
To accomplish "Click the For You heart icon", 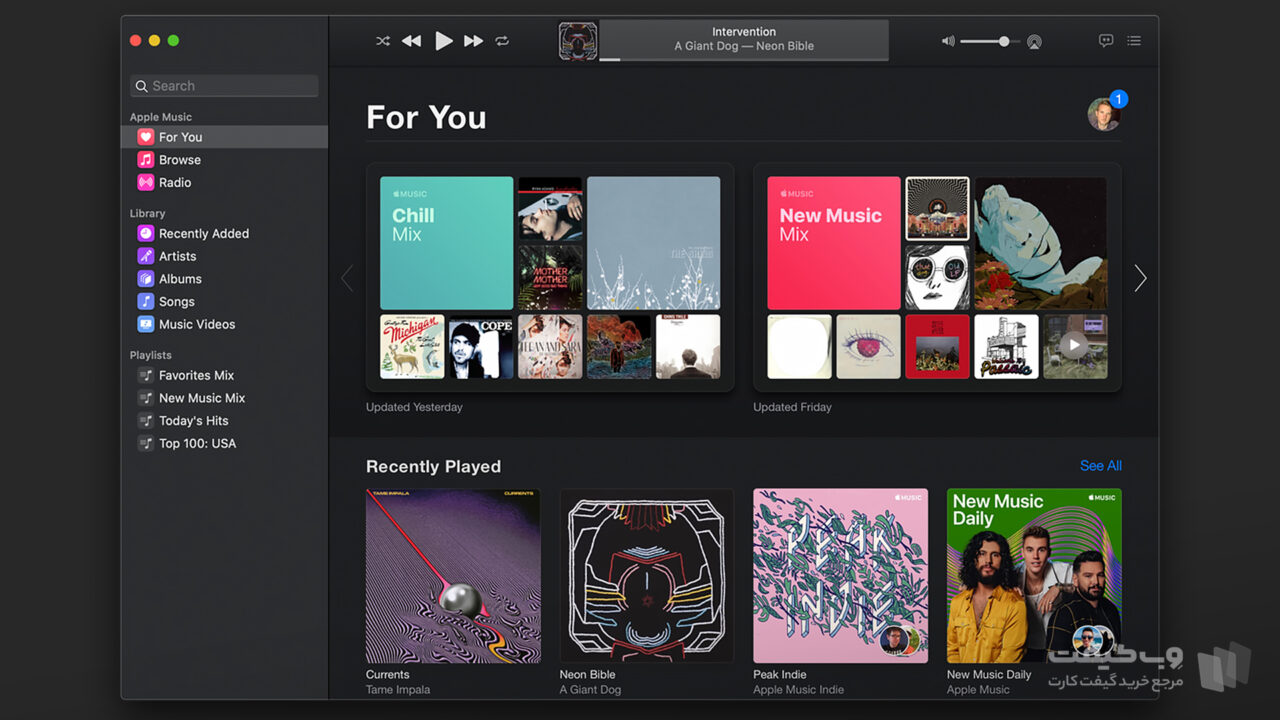I will click(145, 137).
